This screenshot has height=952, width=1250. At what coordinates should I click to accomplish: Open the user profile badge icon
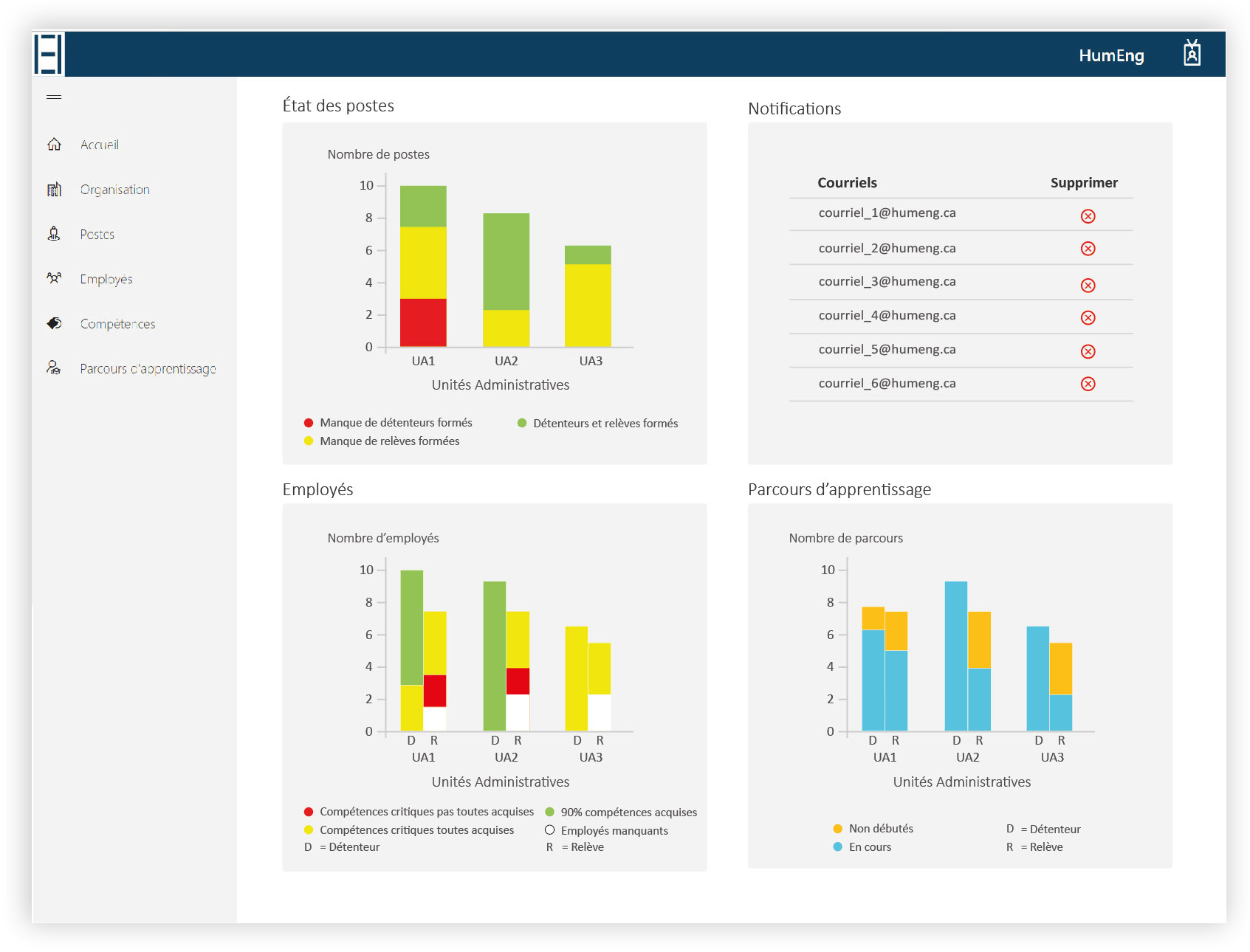point(1192,54)
